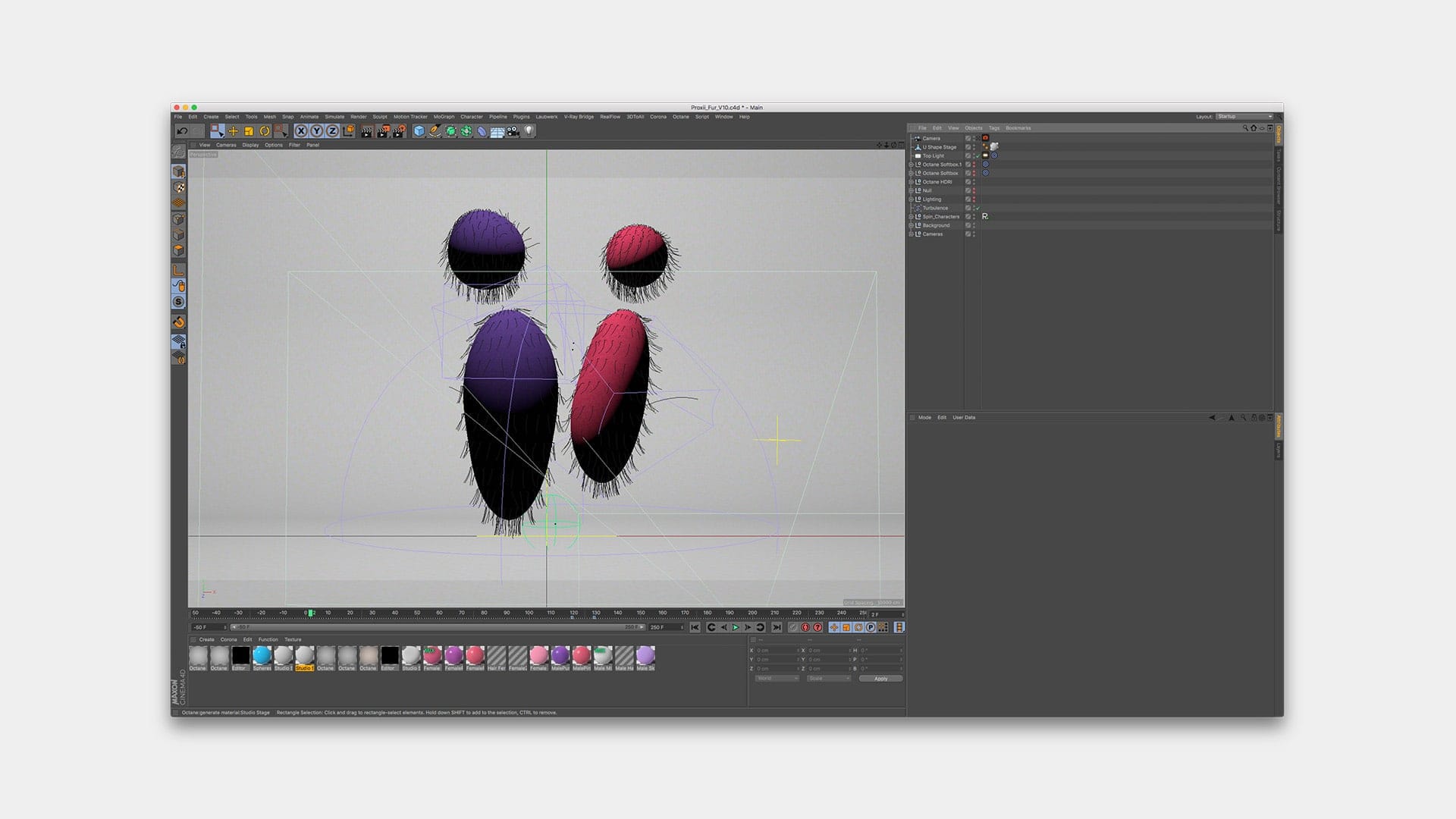
Task: Click the blue Deformer icon
Action: pos(482,131)
